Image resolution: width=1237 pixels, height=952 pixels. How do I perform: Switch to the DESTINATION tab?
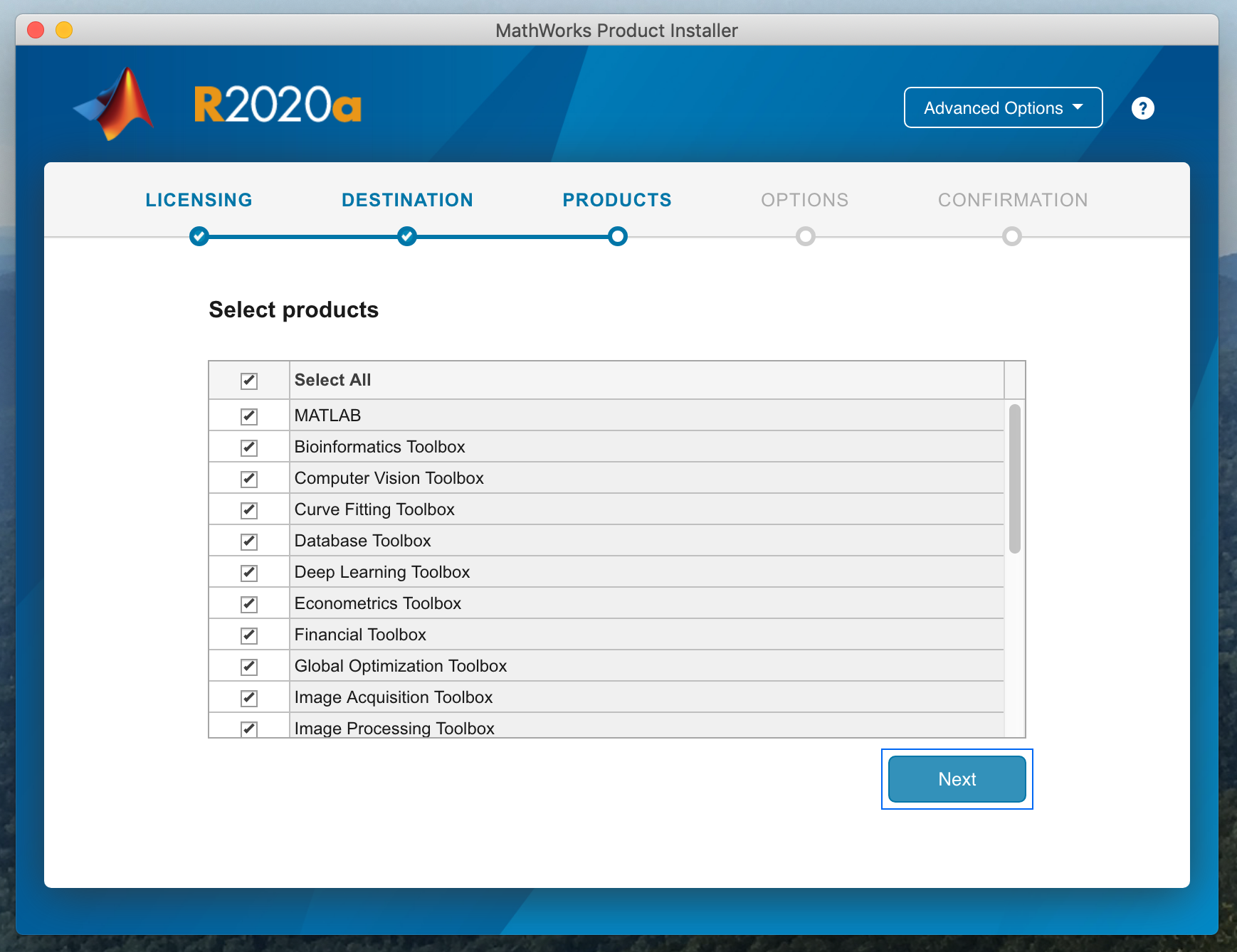[407, 200]
